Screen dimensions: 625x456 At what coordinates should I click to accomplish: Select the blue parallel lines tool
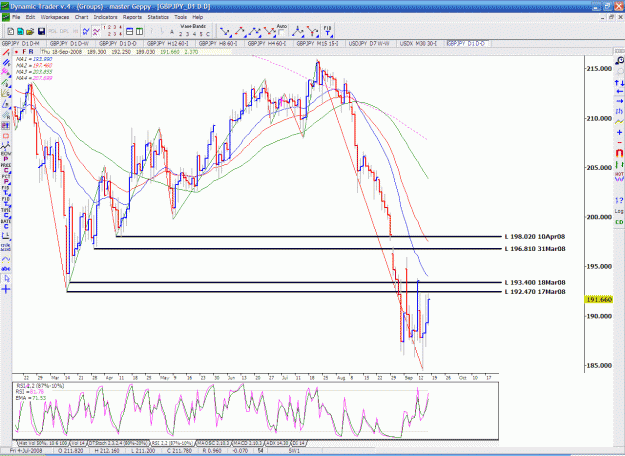click(6, 63)
